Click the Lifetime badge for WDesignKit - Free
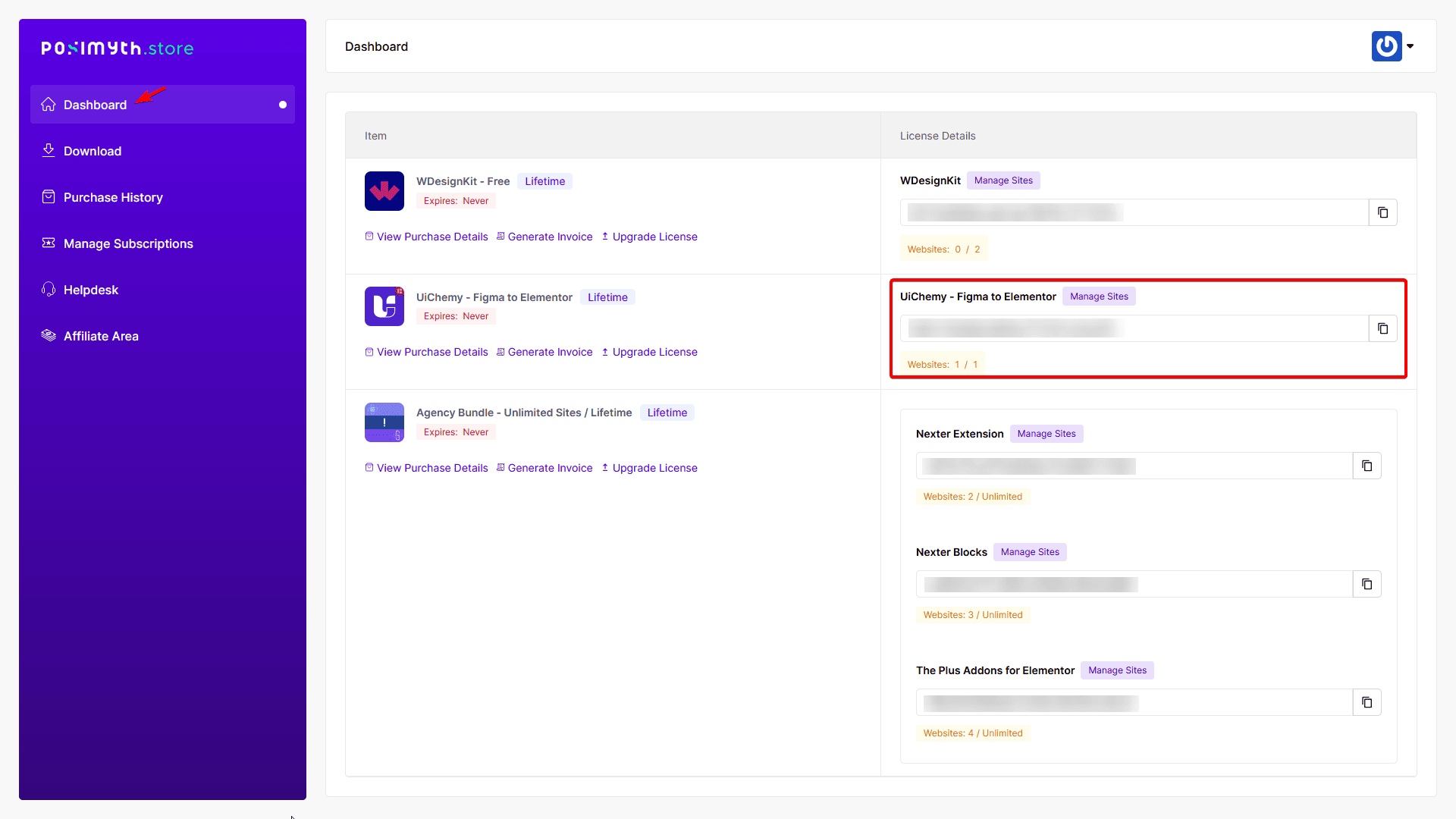 click(544, 181)
